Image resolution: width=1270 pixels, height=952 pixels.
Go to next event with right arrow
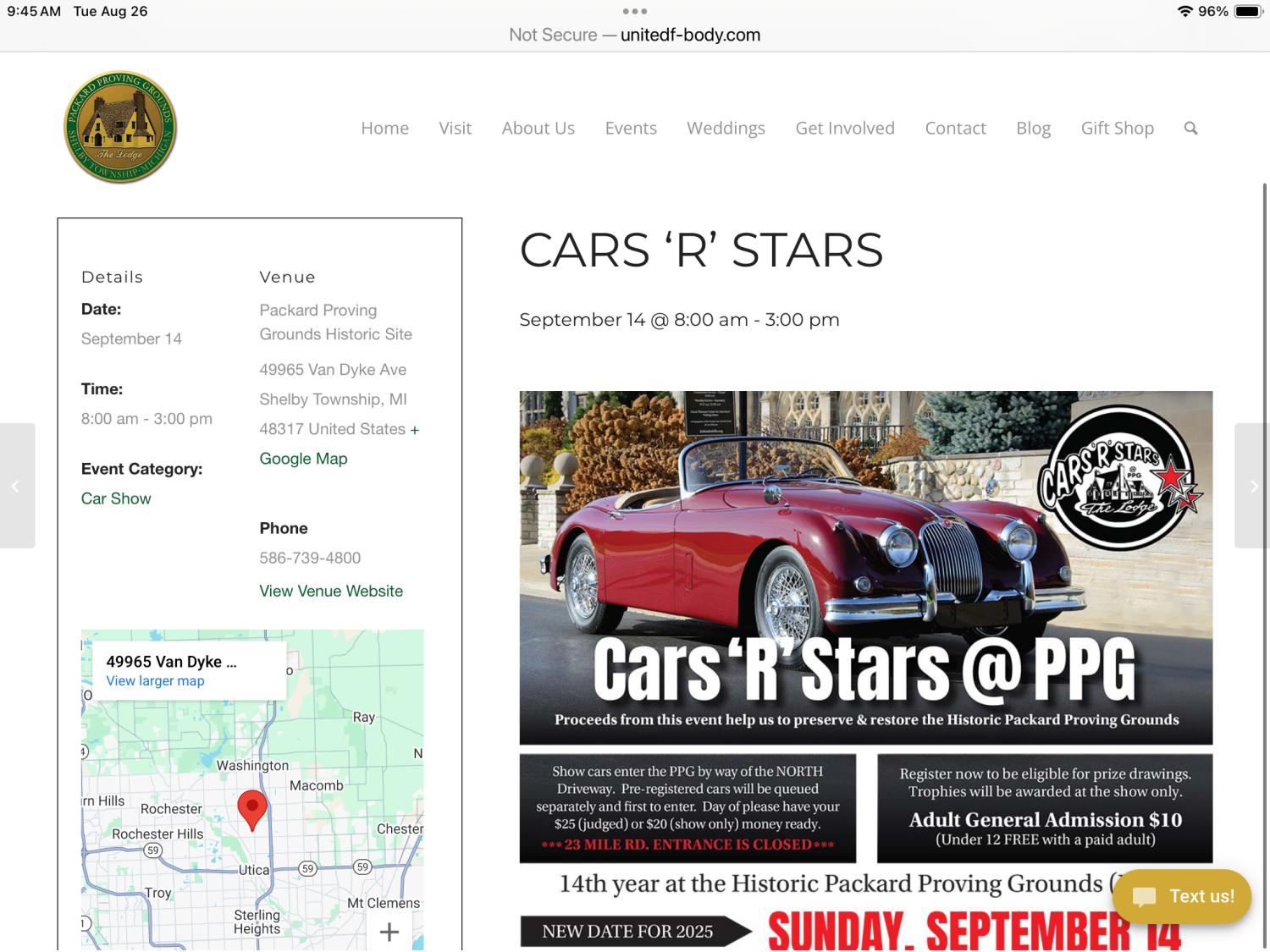1253,486
